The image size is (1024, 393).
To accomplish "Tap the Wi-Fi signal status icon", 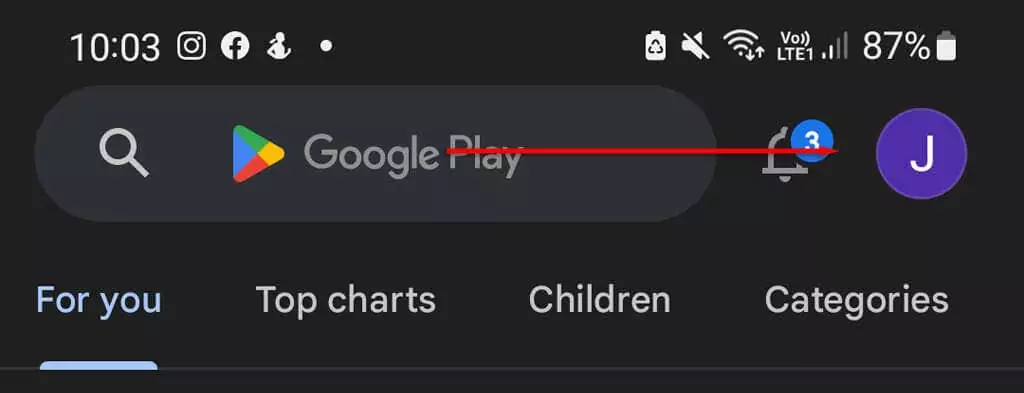I will [744, 46].
